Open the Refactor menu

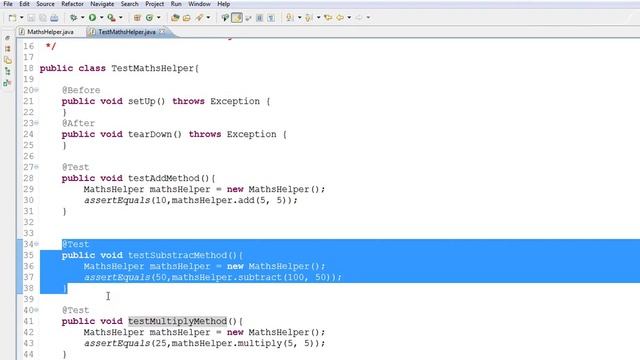coord(72,4)
